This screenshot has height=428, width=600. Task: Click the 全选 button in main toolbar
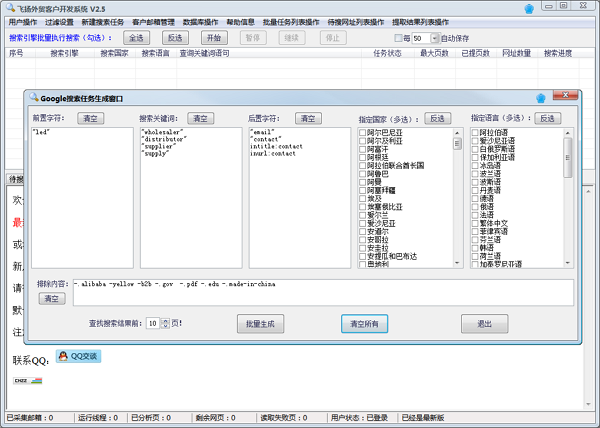click(x=136, y=37)
